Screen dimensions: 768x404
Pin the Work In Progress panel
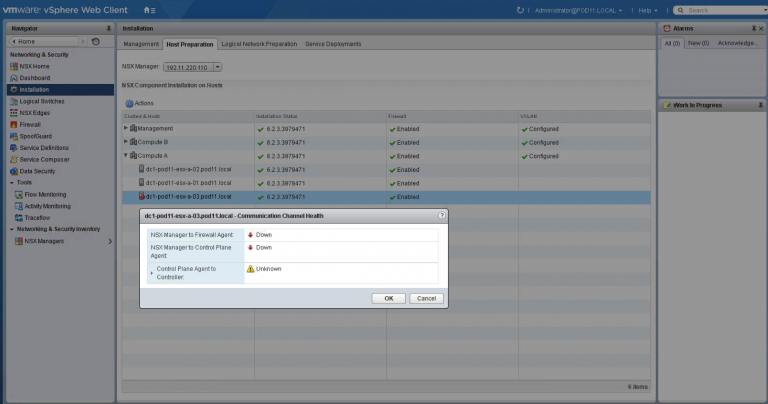(x=761, y=105)
